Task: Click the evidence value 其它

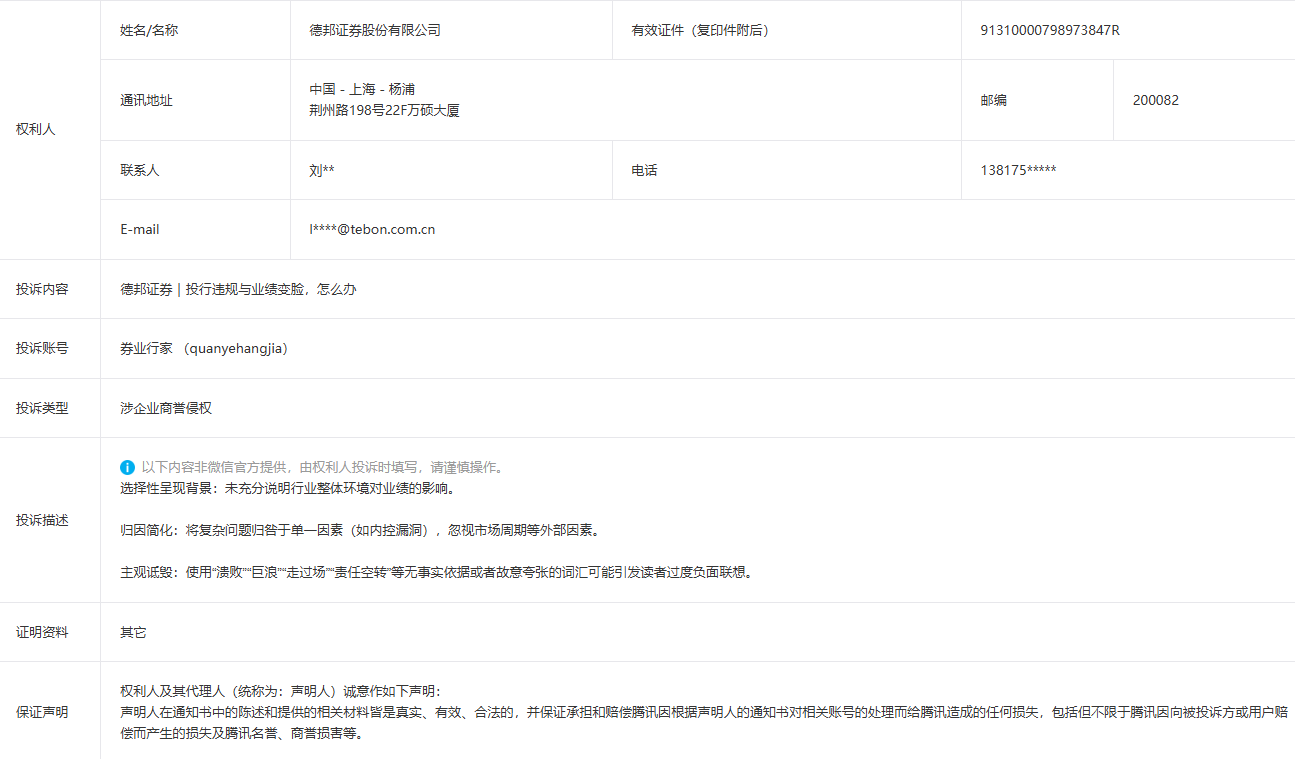Action: pyautogui.click(x=133, y=632)
